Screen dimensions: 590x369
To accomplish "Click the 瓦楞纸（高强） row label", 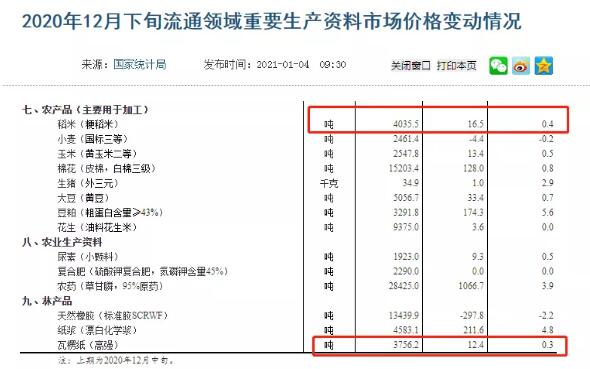I will 88,345.
